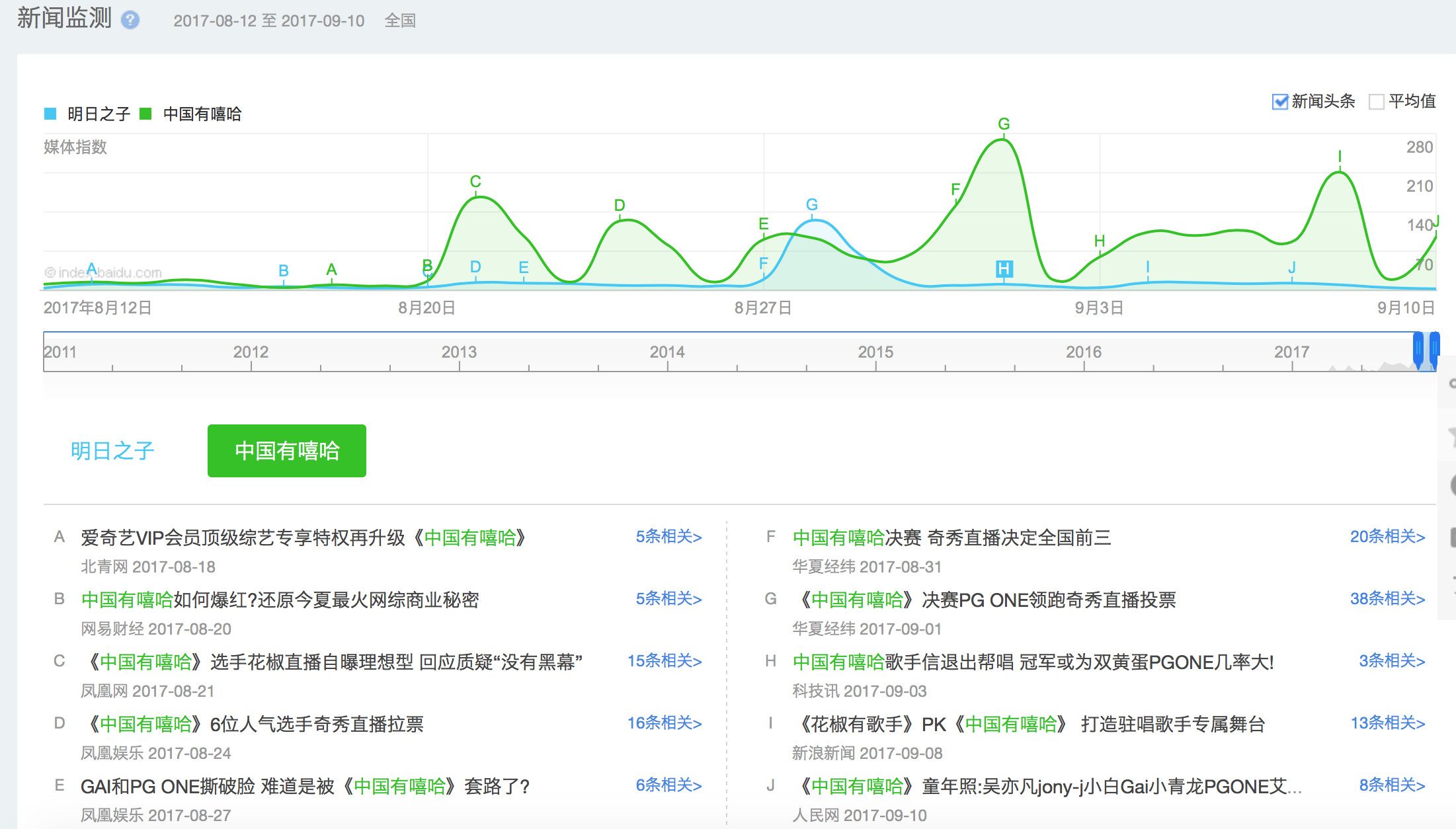Open headline 歌手信退出帮唱
This screenshot has height=829, width=1456.
(1033, 662)
